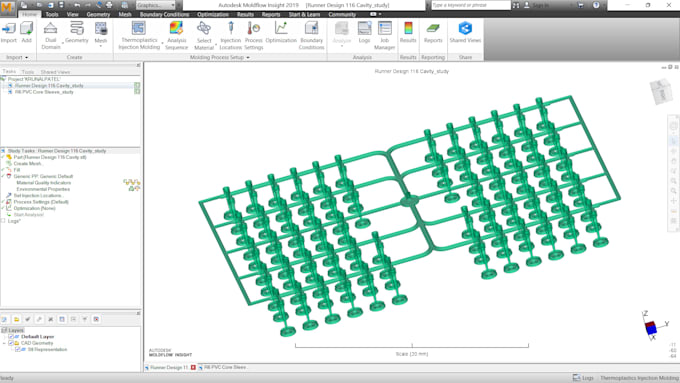This screenshot has width=680, height=383.
Task: Click Thermoplastics Injection Molding in status bar
Action: click(639, 378)
